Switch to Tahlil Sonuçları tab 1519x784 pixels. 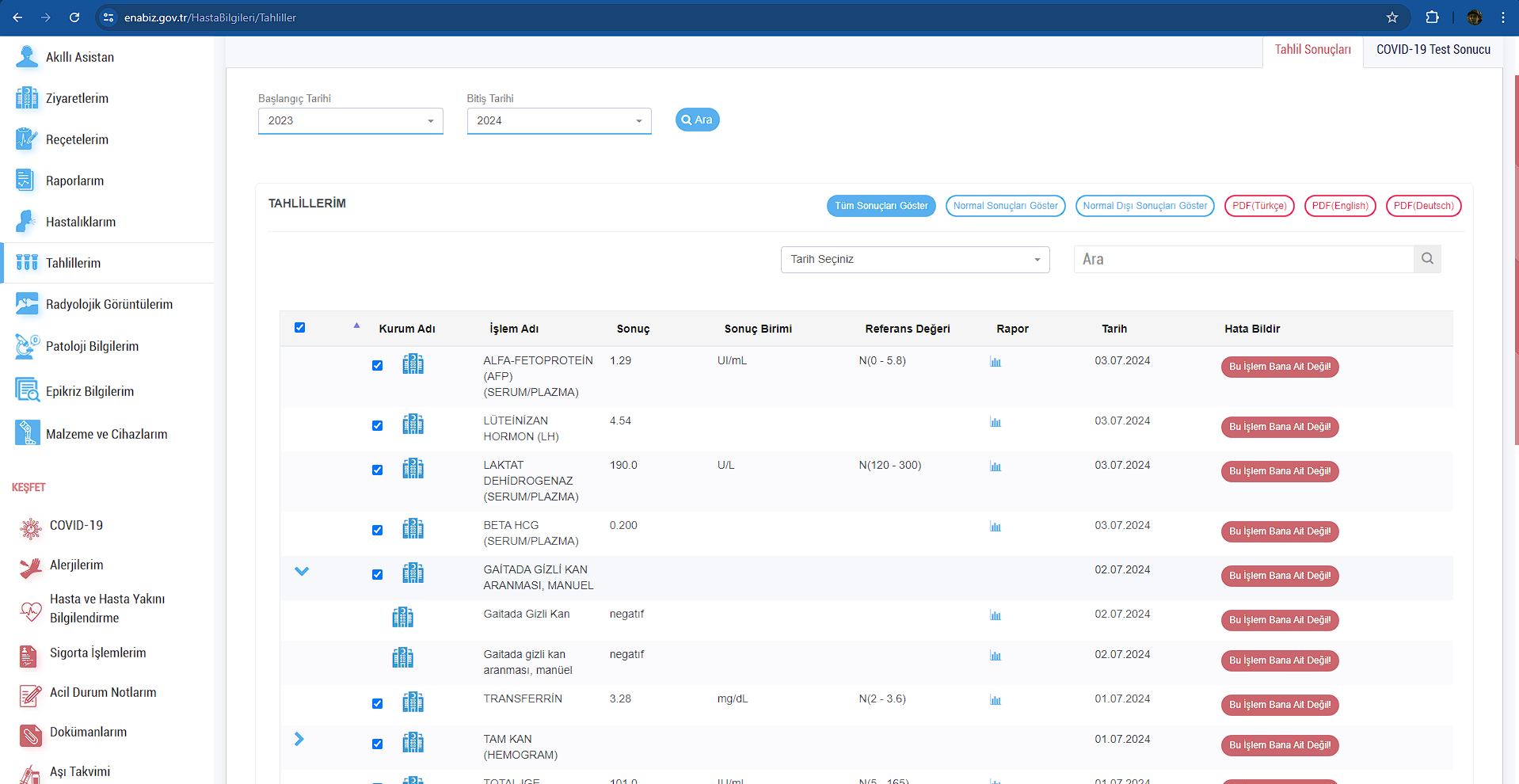1312,50
